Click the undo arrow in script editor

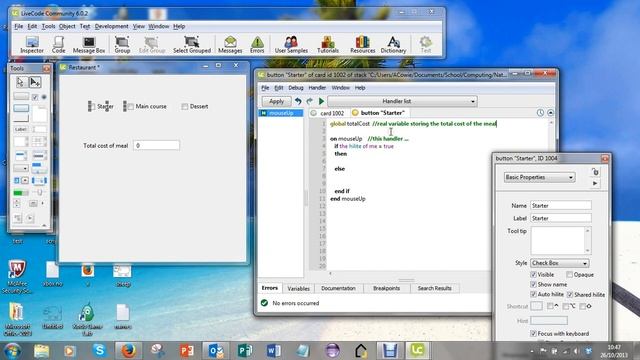point(298,101)
